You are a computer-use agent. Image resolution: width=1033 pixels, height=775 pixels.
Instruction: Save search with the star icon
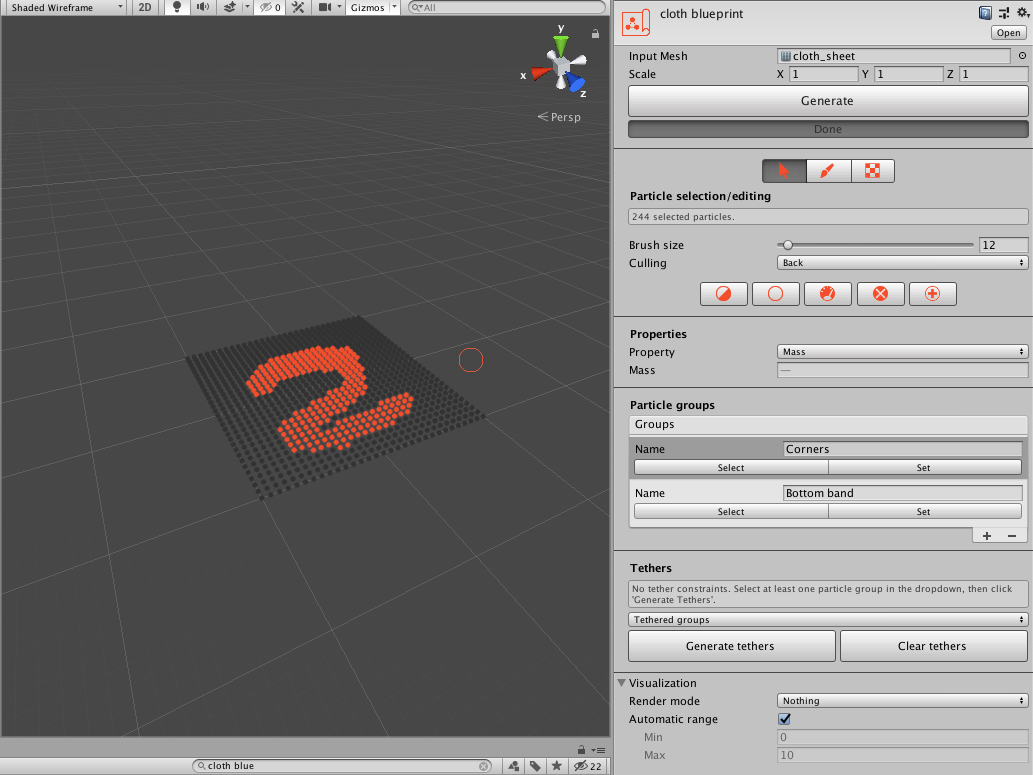(557, 766)
